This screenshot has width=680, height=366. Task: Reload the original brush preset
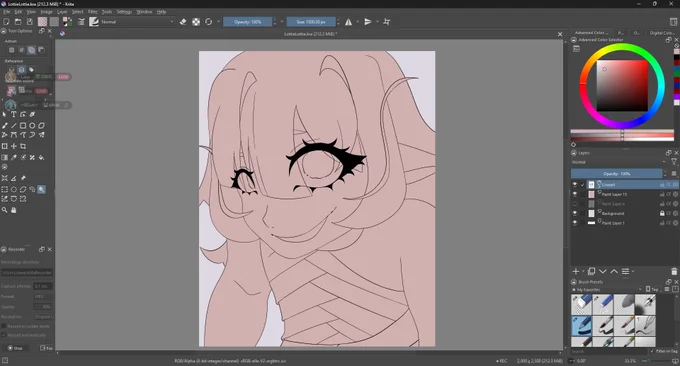(209, 21)
